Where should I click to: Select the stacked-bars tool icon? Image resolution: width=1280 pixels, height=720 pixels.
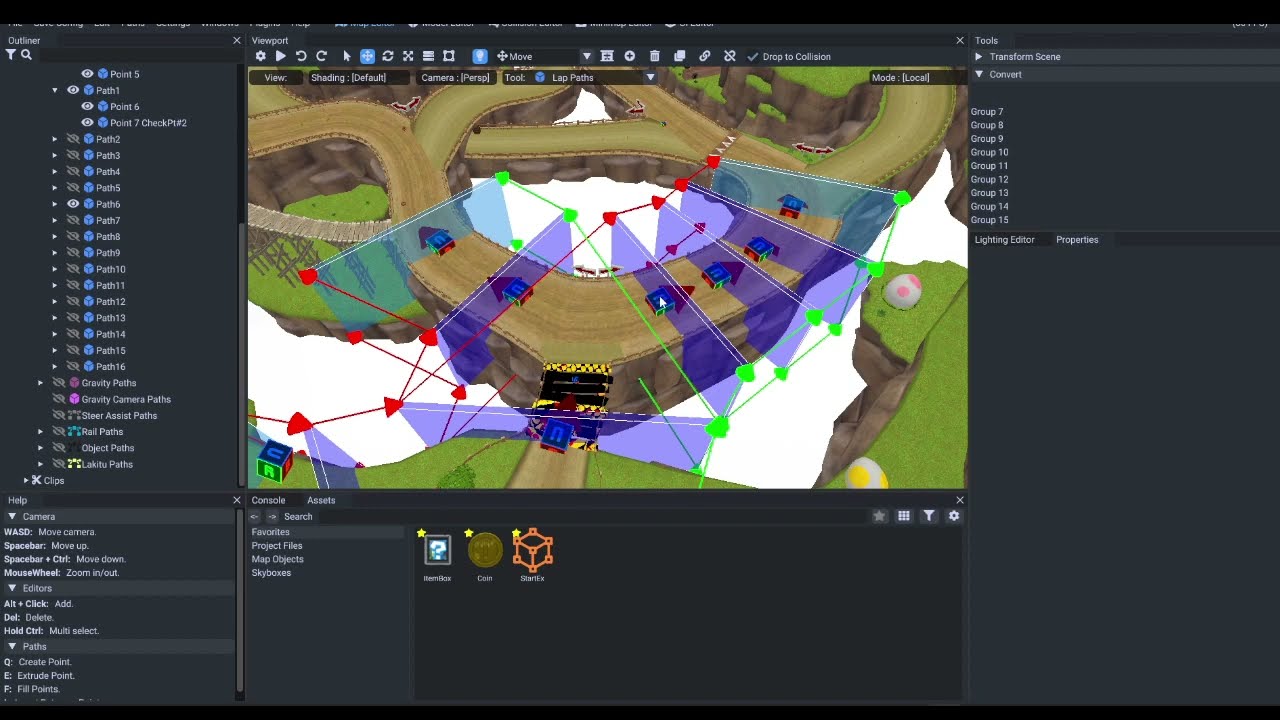428,57
